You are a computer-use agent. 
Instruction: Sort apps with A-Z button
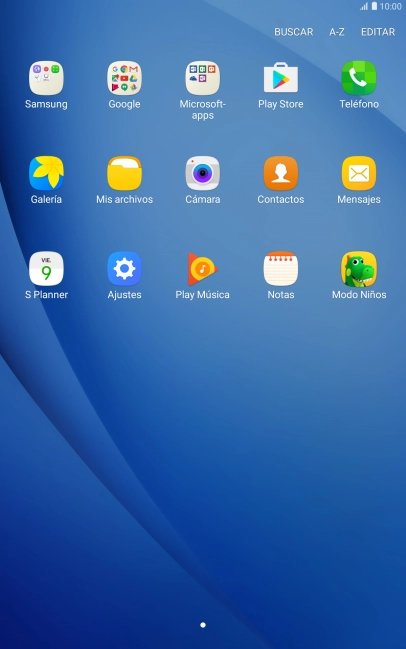pyautogui.click(x=336, y=32)
